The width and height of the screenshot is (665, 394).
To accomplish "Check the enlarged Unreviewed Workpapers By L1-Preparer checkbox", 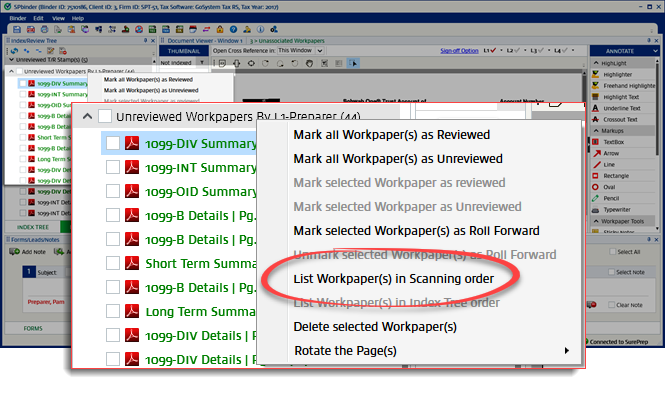I will pos(105,116).
